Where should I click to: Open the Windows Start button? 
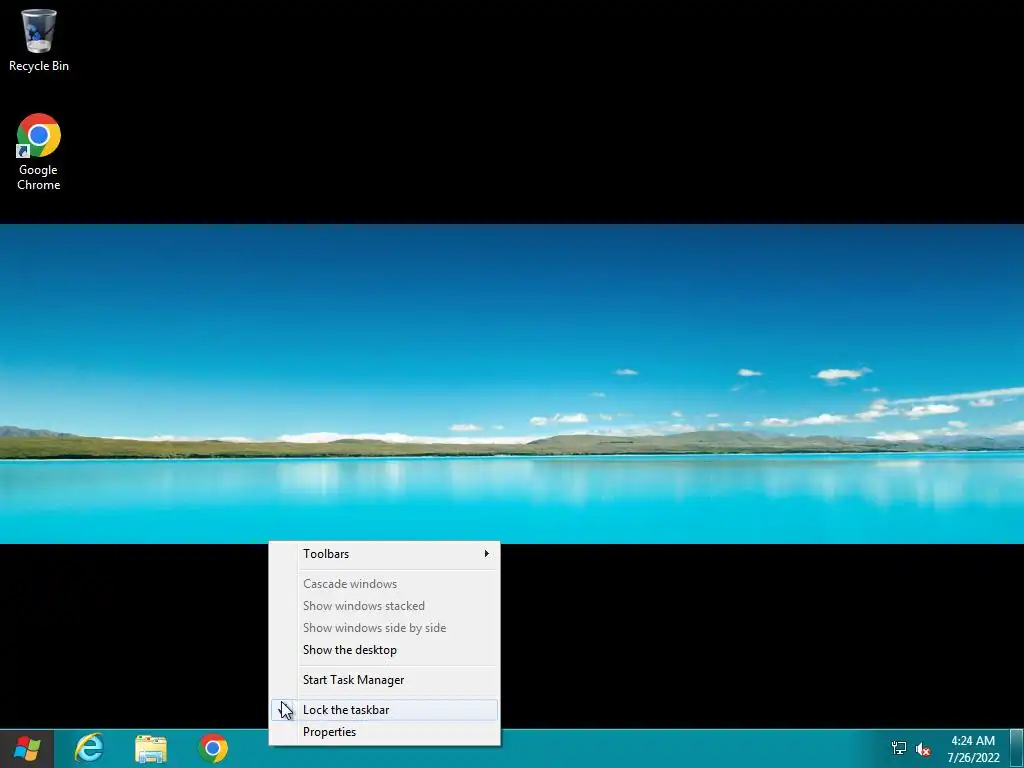point(27,748)
